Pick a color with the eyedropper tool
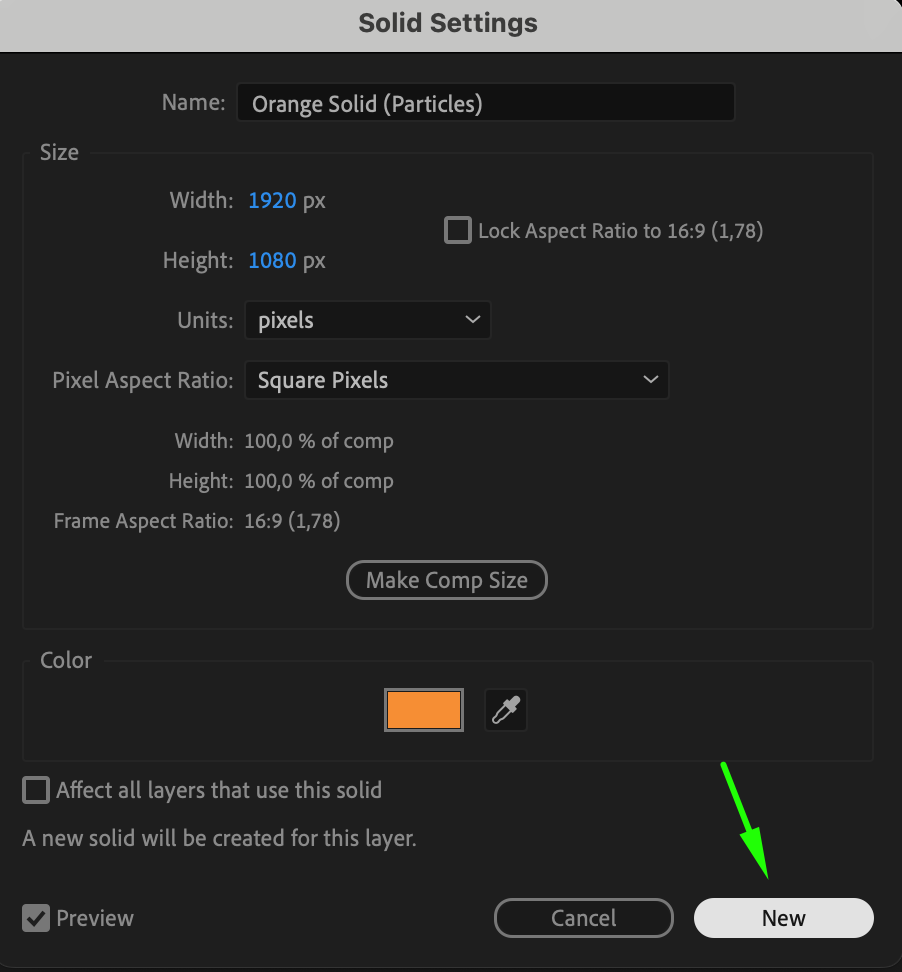This screenshot has width=902, height=972. [x=505, y=710]
